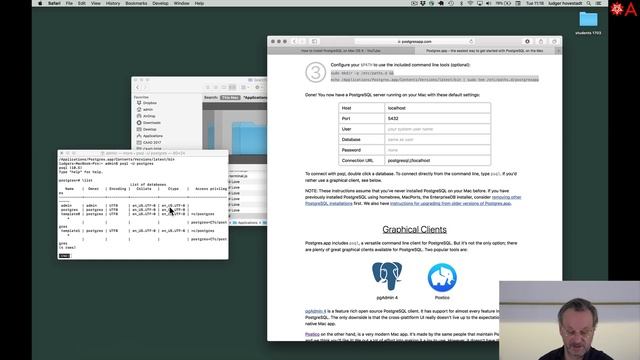Open Finder arrange-by dropdown
This screenshot has width=640, height=360.
(244, 87)
